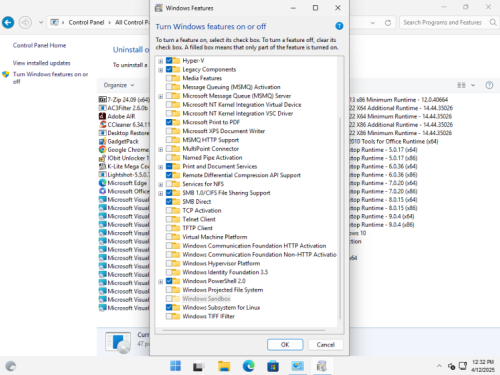This screenshot has height=375, width=500.
Task: Select the Microsoft Office program icon
Action: click(103, 191)
